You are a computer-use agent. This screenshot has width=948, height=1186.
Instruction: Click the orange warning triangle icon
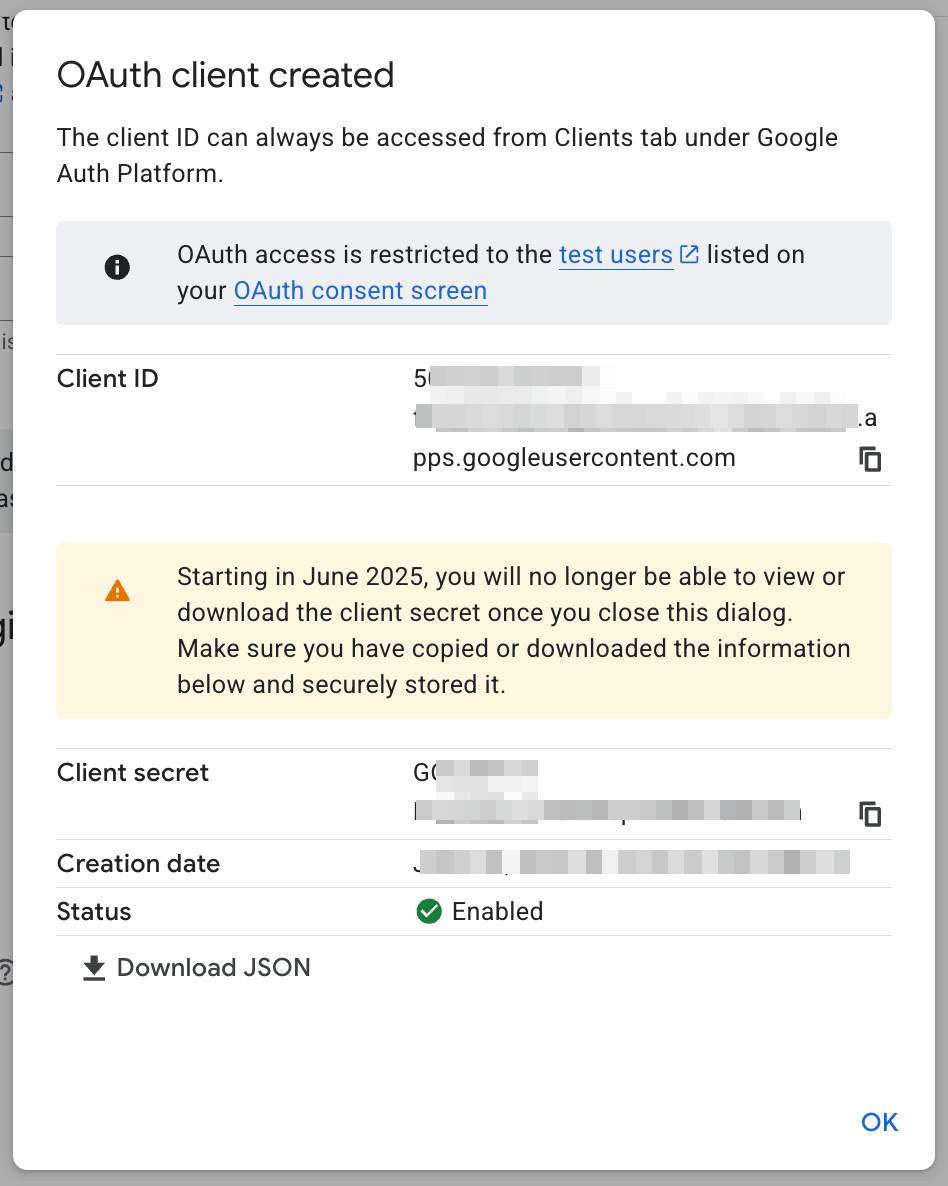[117, 591]
